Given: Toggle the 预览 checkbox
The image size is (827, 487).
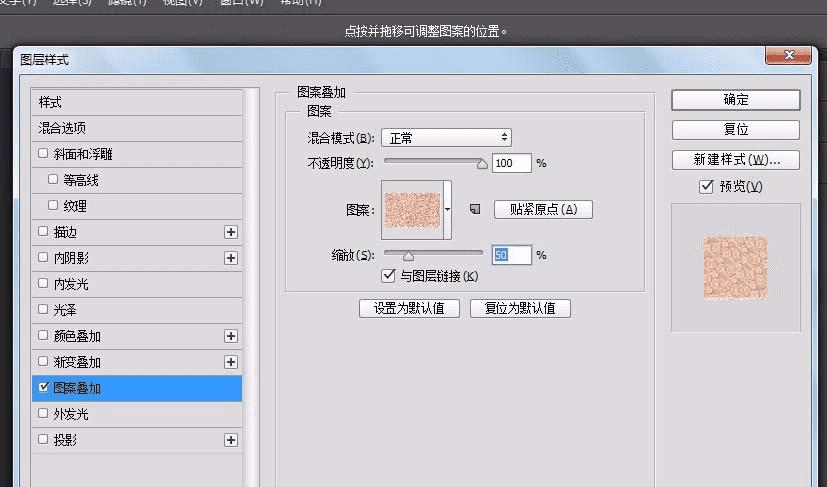Looking at the screenshot, I should click(x=706, y=186).
